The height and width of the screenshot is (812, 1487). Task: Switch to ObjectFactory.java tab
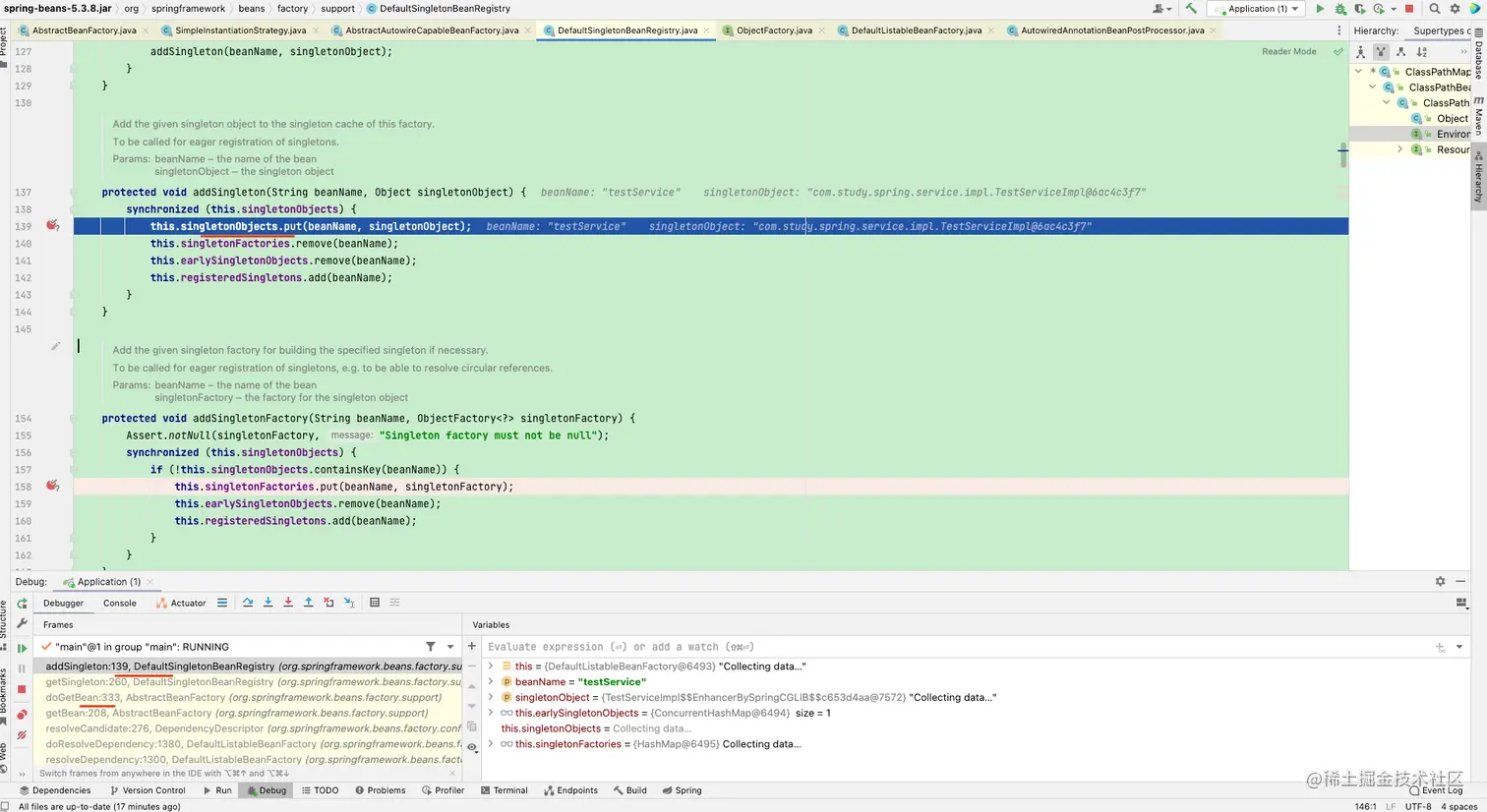774,30
